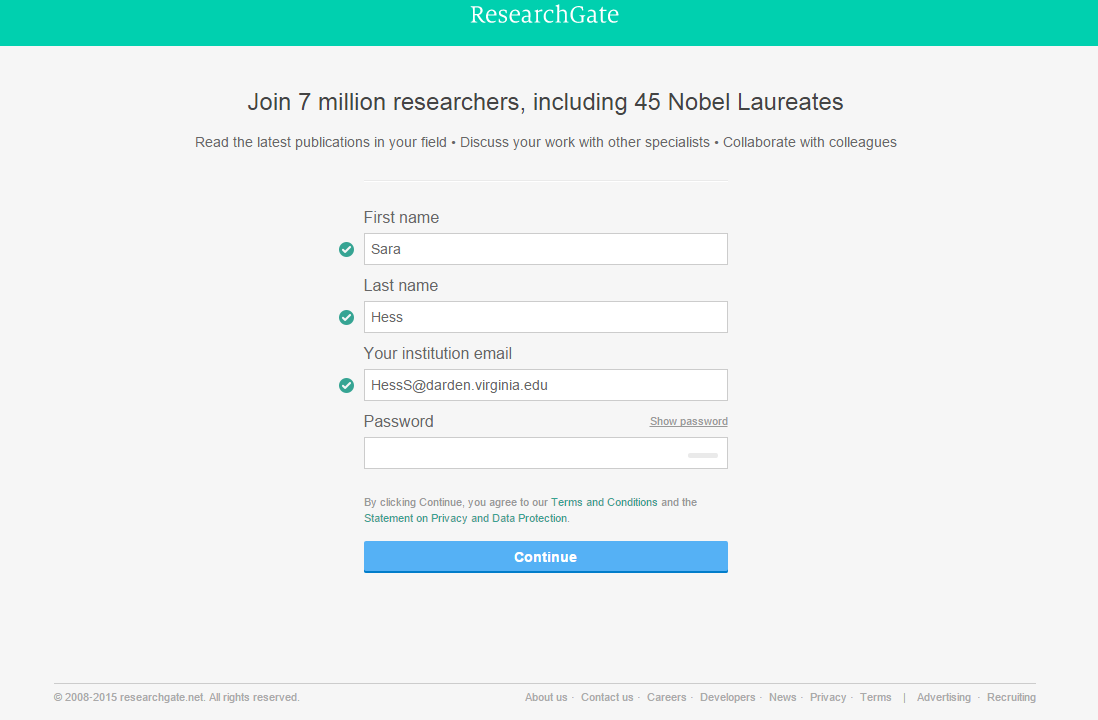
Task: Open Privacy footer link
Action: pos(828,698)
